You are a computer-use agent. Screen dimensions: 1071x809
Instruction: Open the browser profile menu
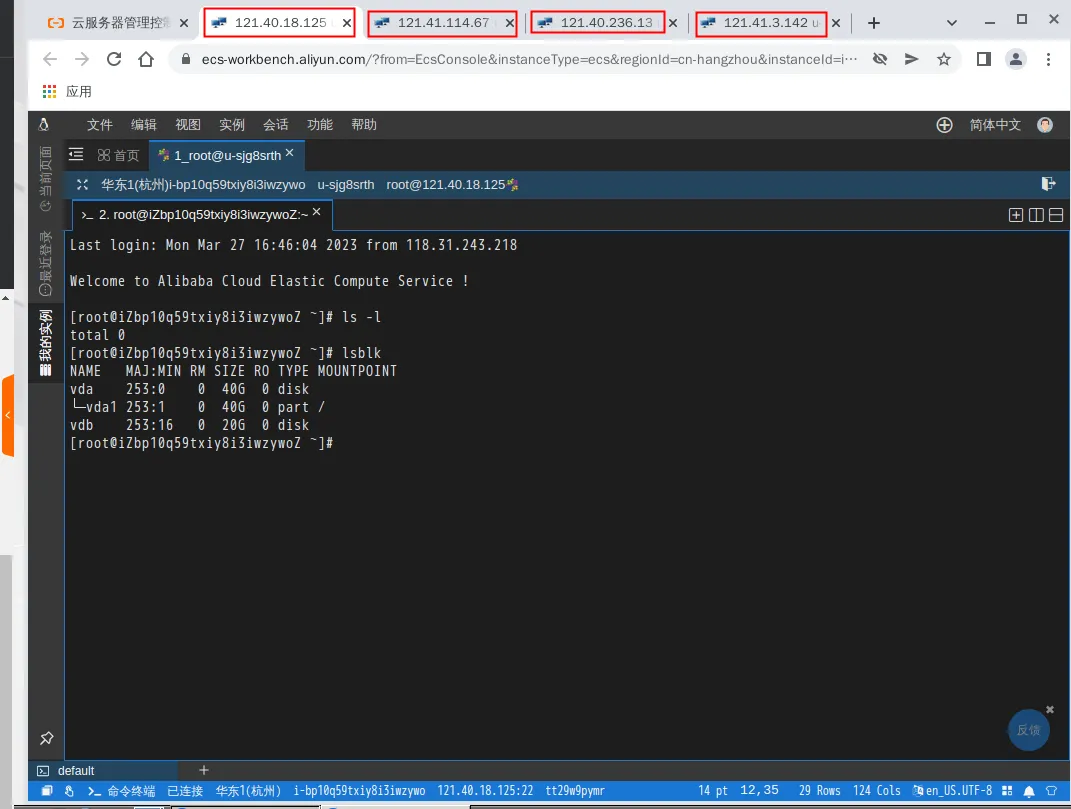click(1016, 59)
